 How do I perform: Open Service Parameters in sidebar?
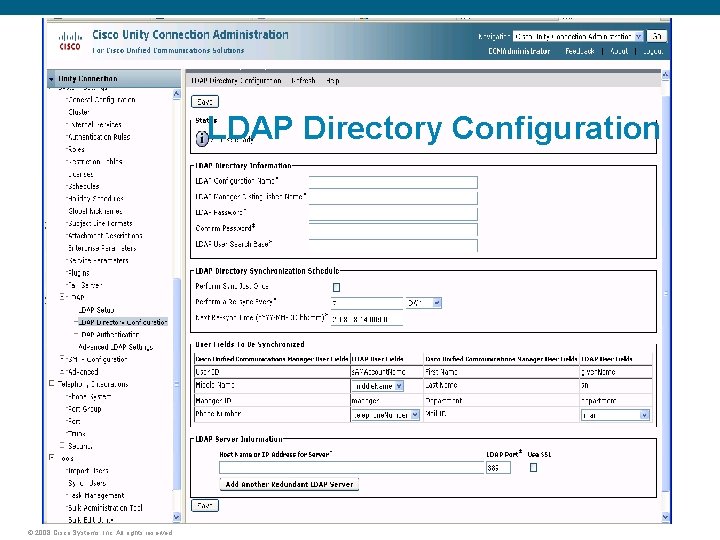click(x=98, y=260)
